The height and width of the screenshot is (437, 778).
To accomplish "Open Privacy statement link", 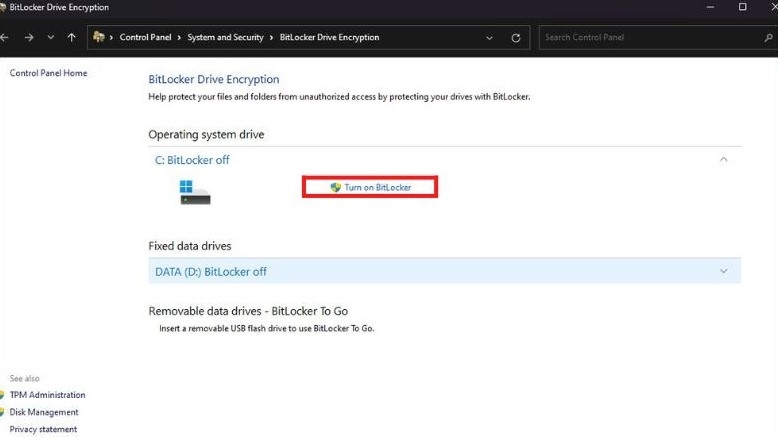I will pos(43,429).
